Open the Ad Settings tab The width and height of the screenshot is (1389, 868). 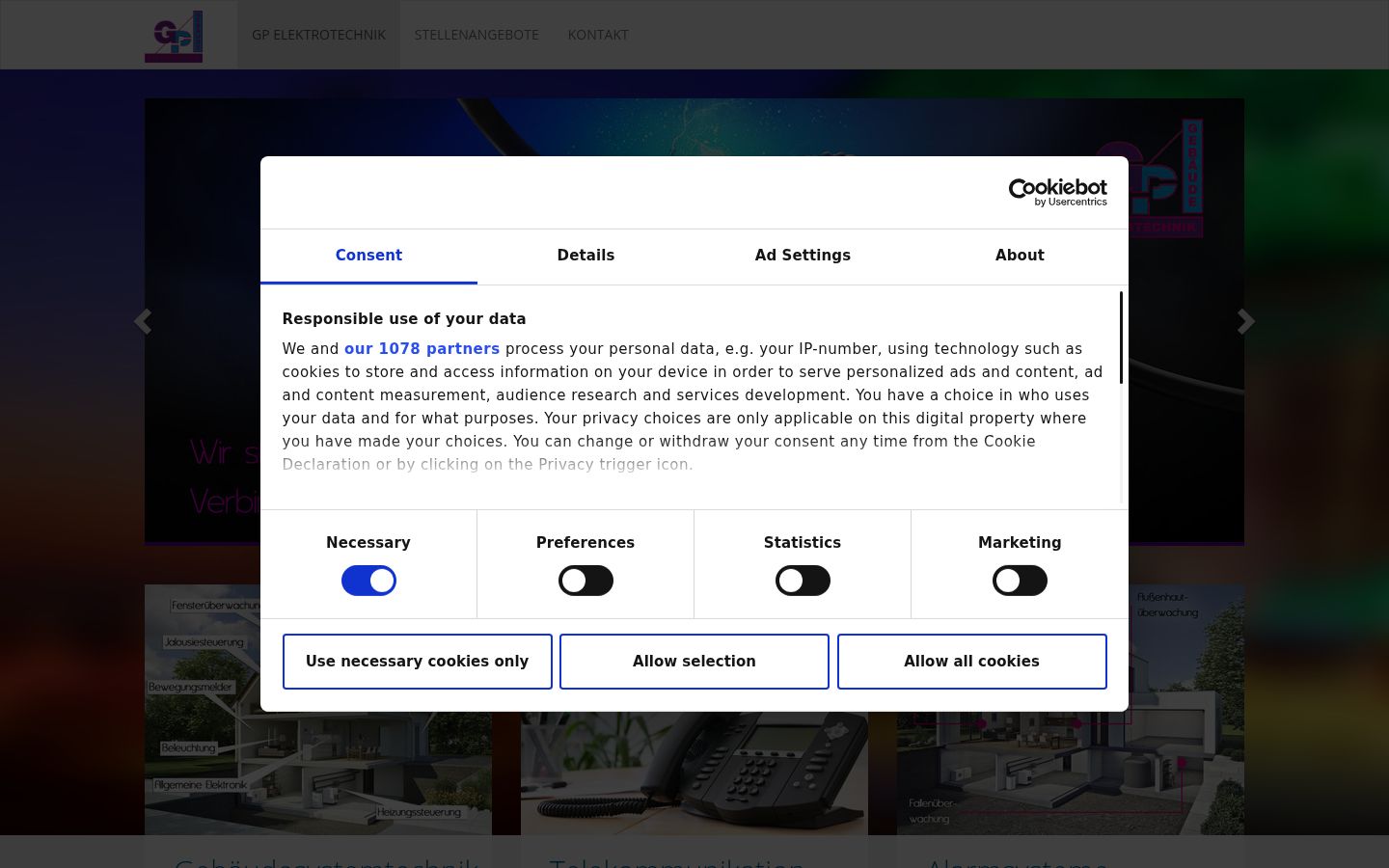click(x=803, y=256)
